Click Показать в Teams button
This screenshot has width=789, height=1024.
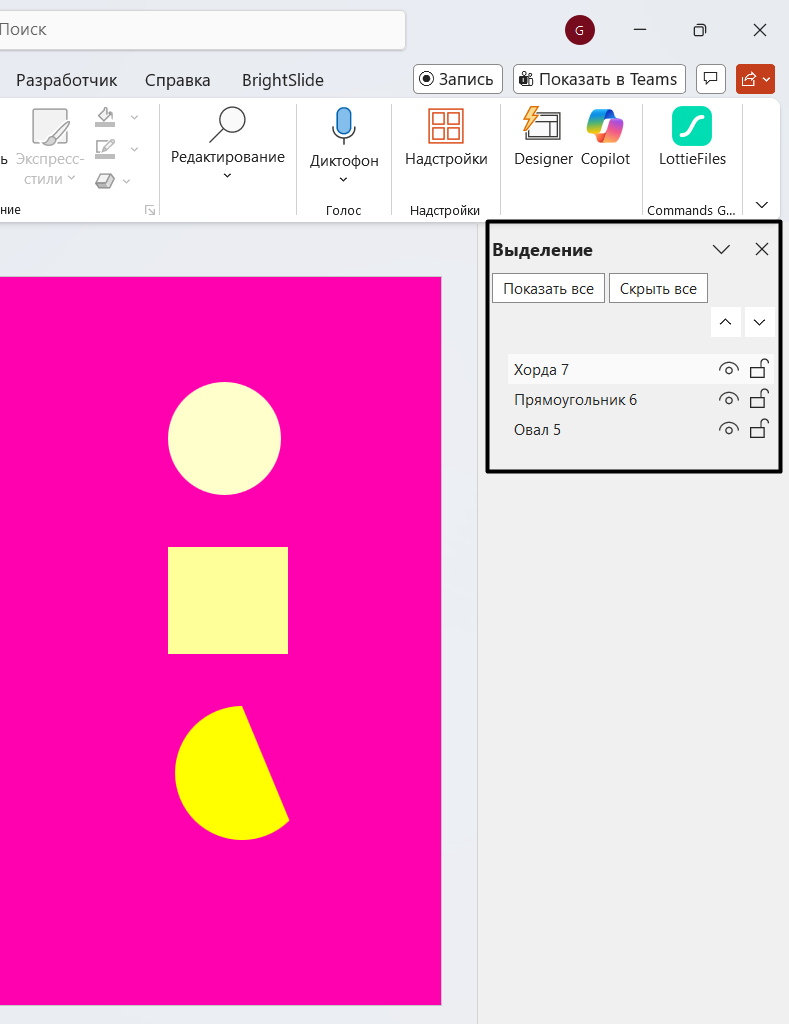pos(600,79)
